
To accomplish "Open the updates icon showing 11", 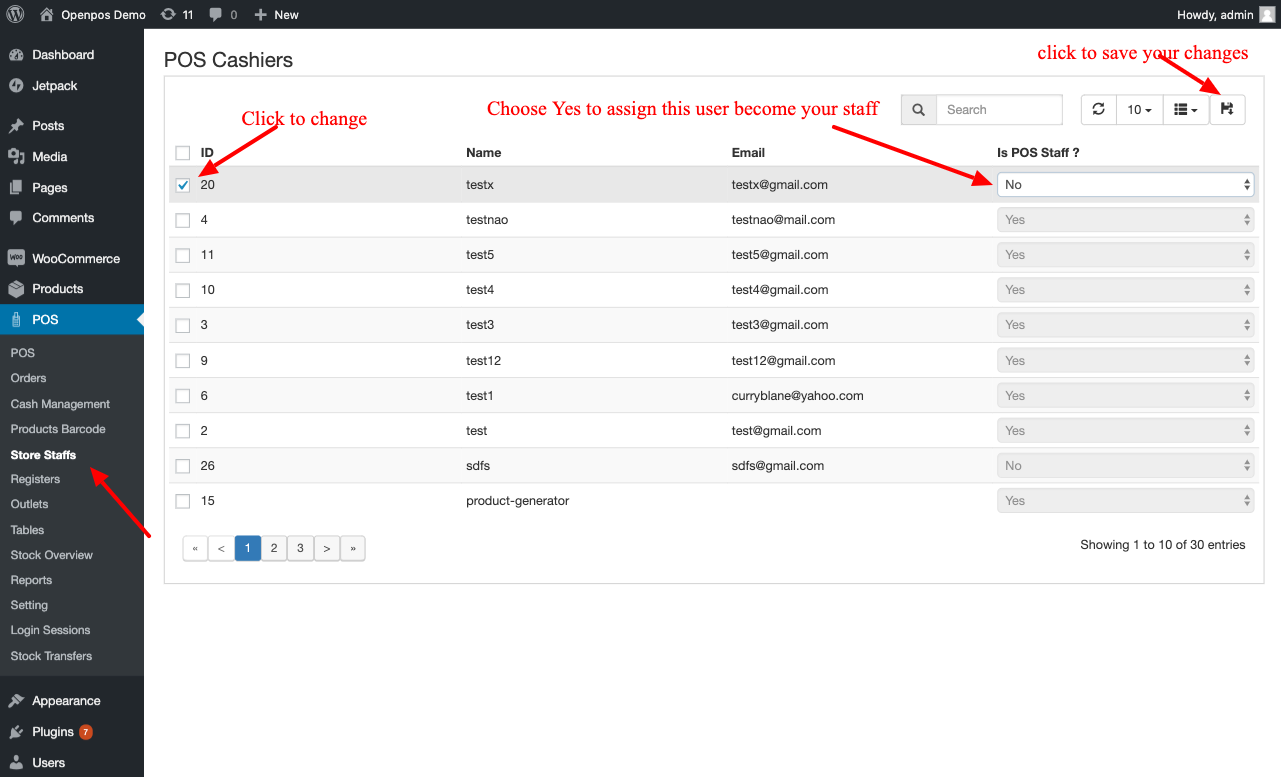I will (177, 15).
